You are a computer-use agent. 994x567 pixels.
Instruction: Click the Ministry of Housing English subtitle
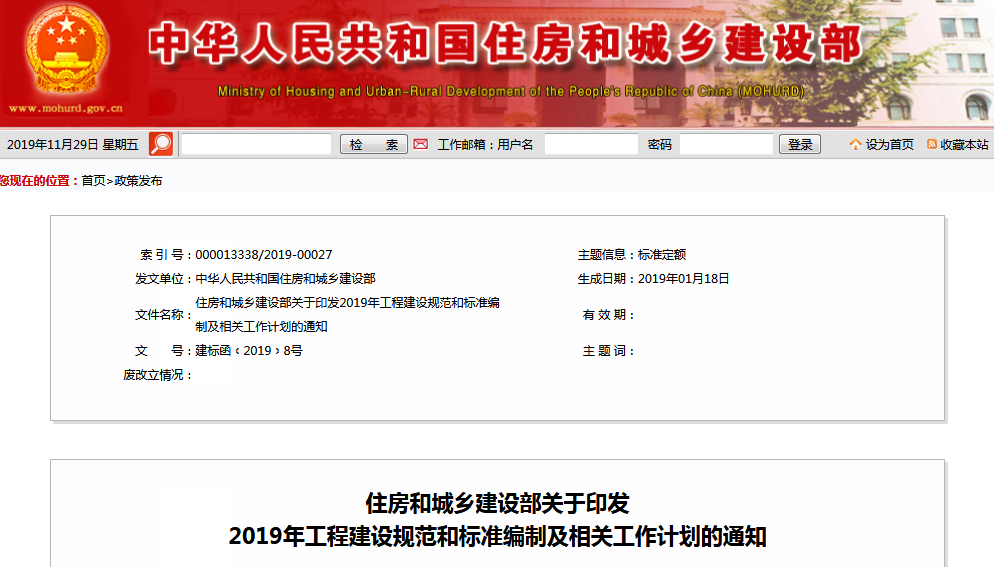[x=511, y=91]
